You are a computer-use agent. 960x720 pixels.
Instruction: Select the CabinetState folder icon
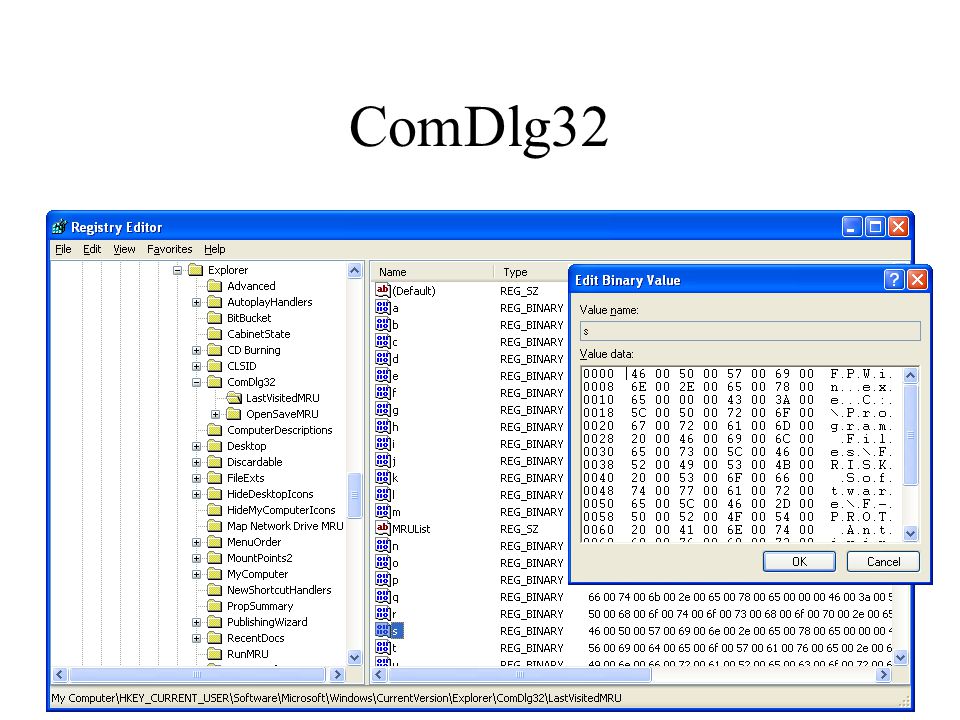(x=214, y=334)
